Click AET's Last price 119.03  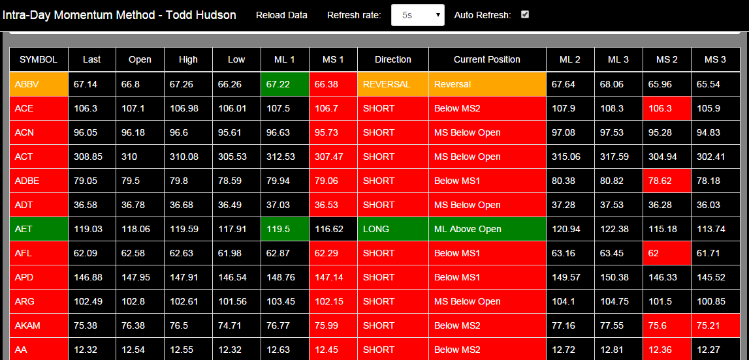pyautogui.click(x=92, y=229)
